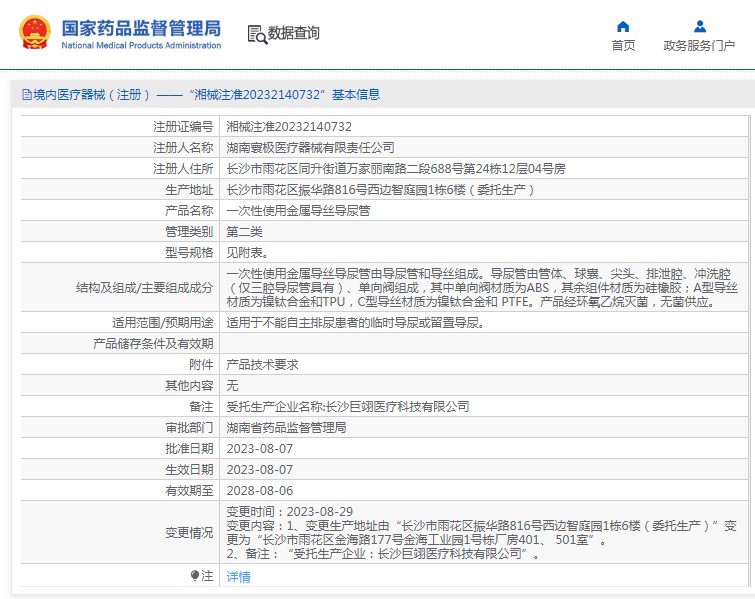The height and width of the screenshot is (599, 755).
Task: Open the 产品技术要求 attachment entry
Action: click(262, 365)
